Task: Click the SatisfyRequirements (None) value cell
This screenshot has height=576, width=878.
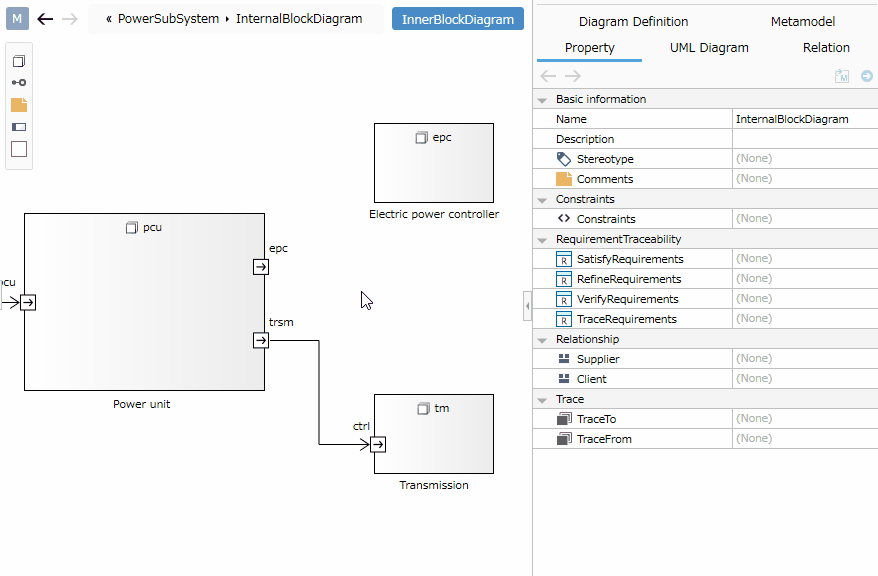Action: click(x=805, y=259)
